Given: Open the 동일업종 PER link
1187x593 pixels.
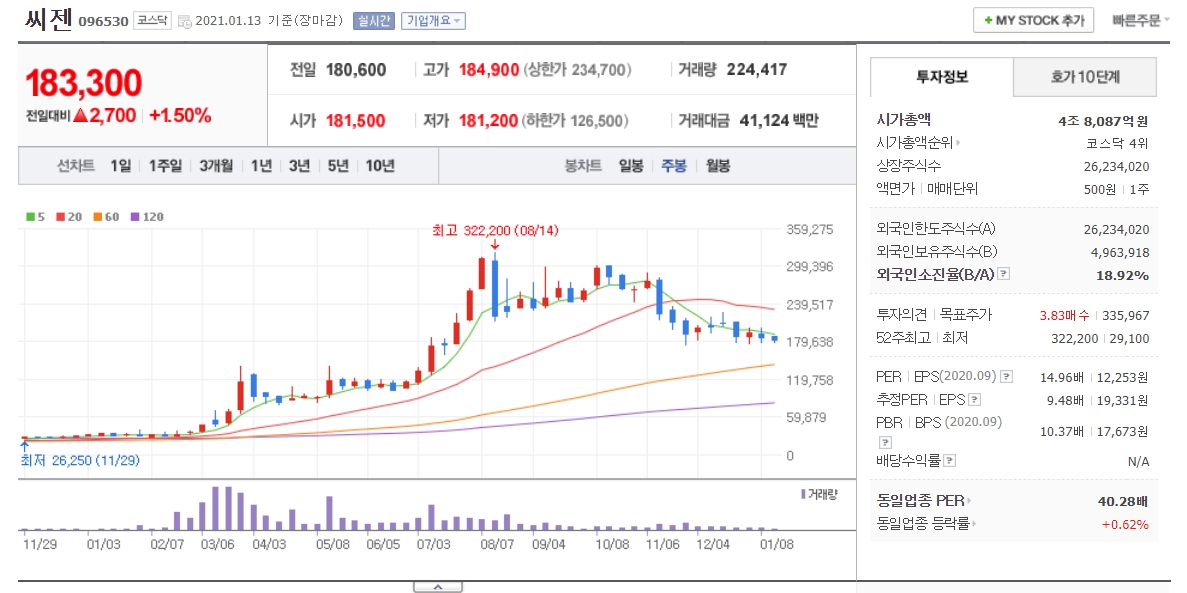Looking at the screenshot, I should click(x=924, y=501).
